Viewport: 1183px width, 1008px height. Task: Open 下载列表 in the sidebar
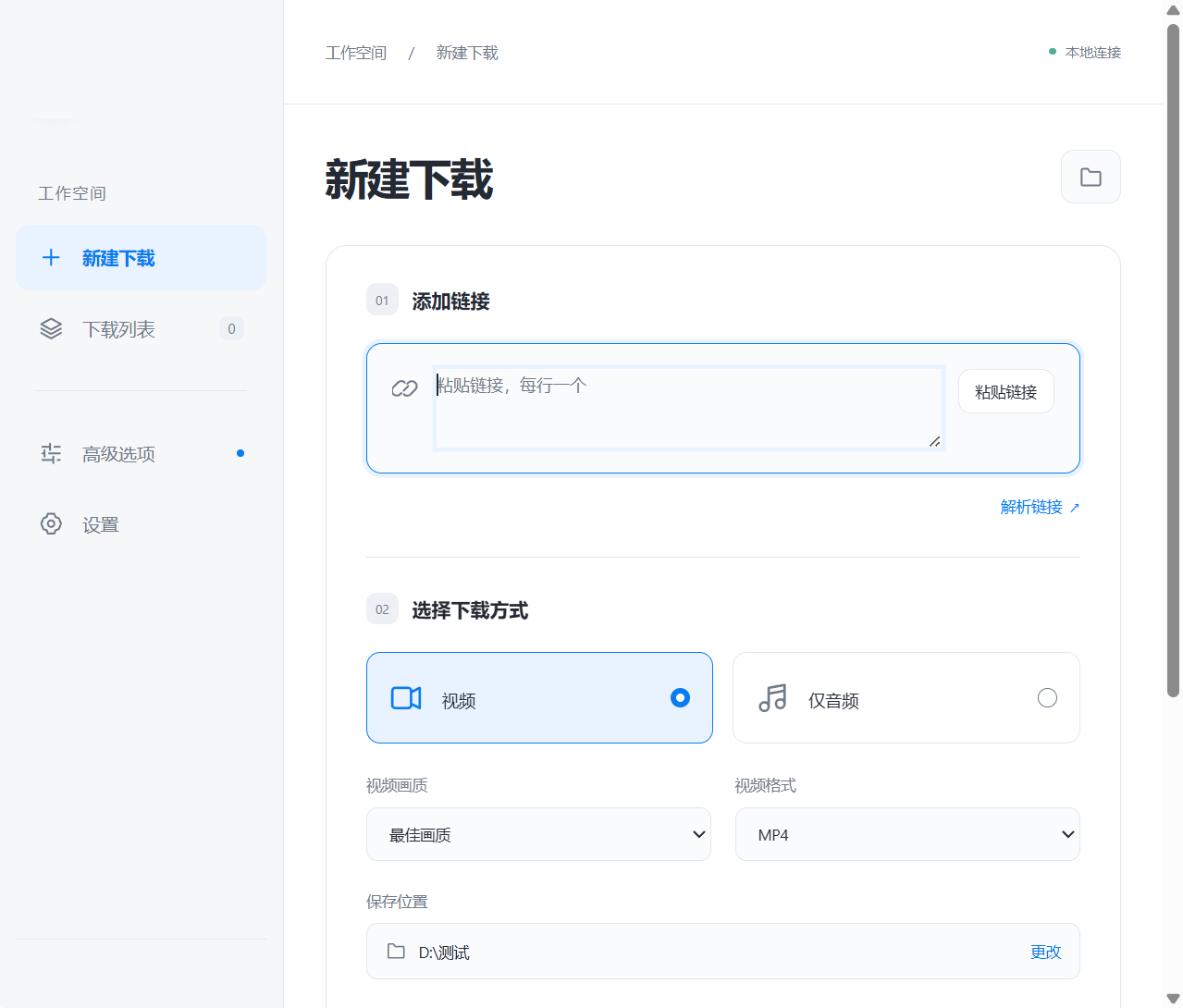(141, 328)
